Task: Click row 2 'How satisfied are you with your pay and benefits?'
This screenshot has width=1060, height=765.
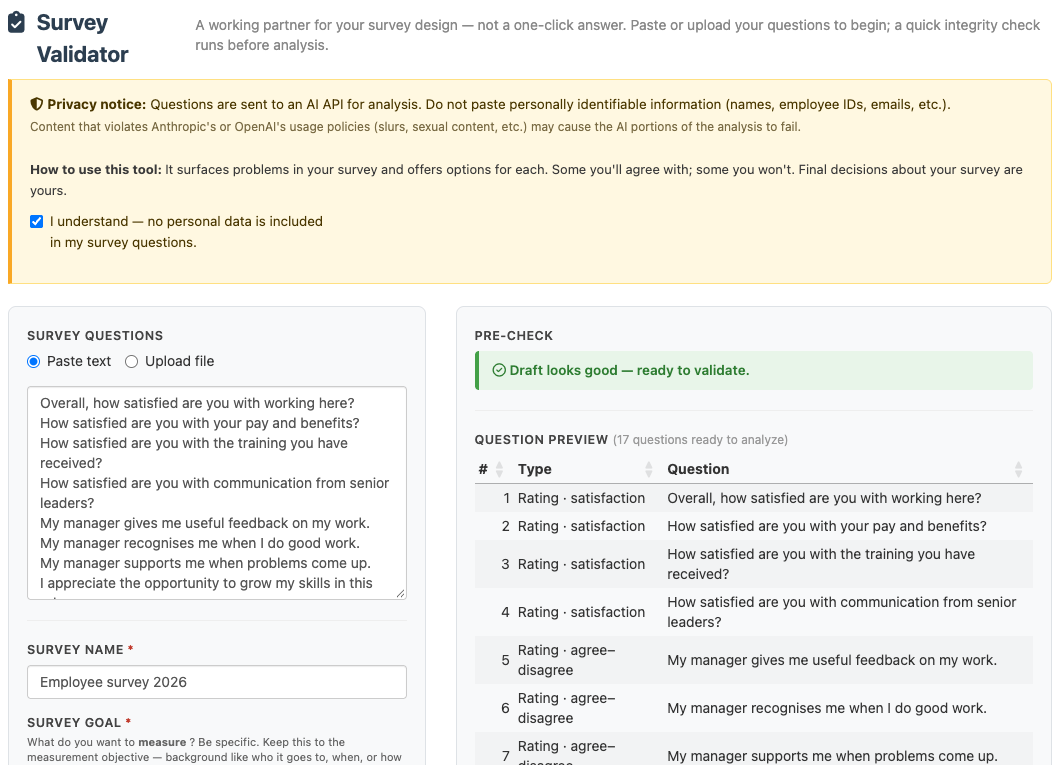Action: point(827,526)
